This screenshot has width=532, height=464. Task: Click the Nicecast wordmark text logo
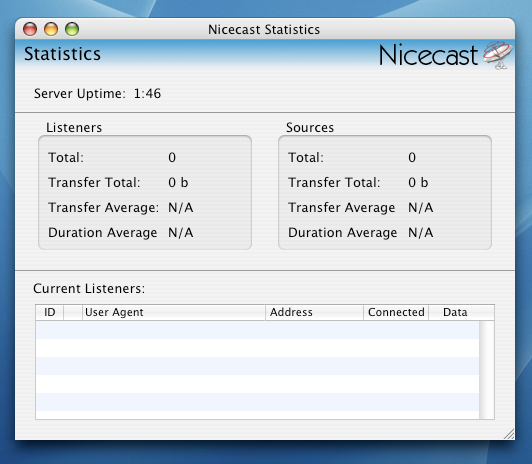click(429, 55)
